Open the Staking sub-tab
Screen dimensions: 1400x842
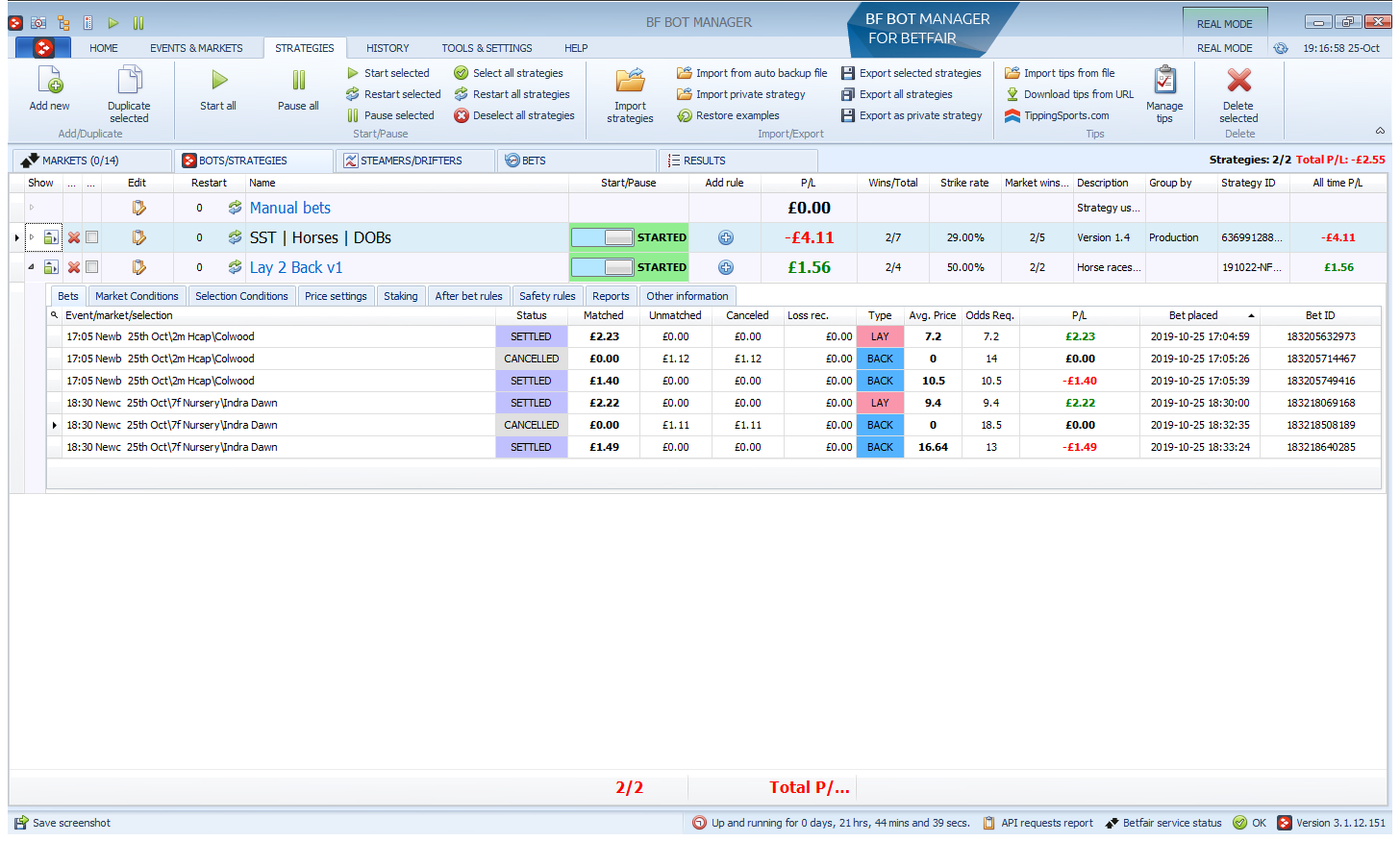tap(401, 296)
